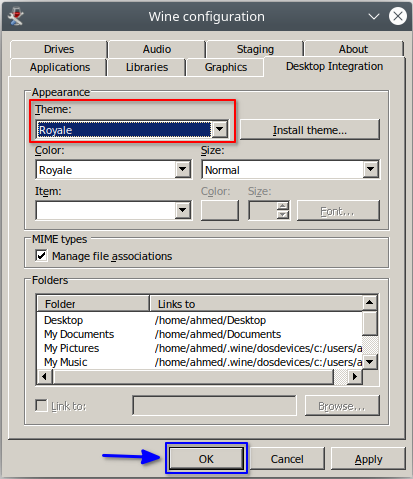Close the Wine configuration window
The height and width of the screenshot is (479, 413).
click(x=397, y=16)
